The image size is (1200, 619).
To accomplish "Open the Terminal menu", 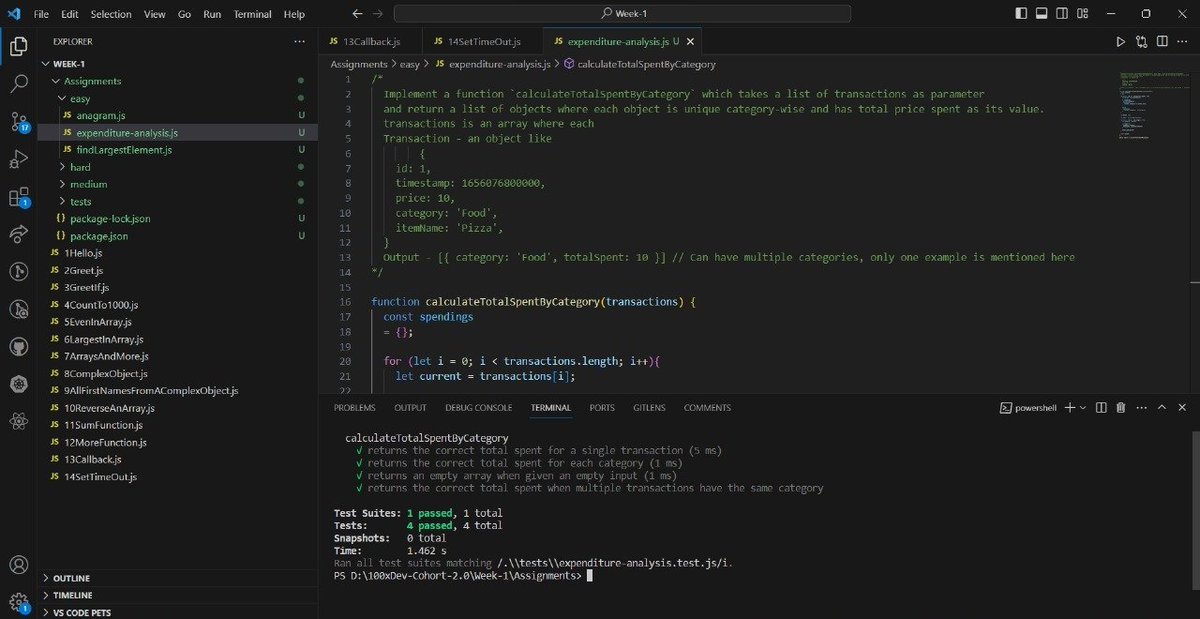I will (253, 14).
